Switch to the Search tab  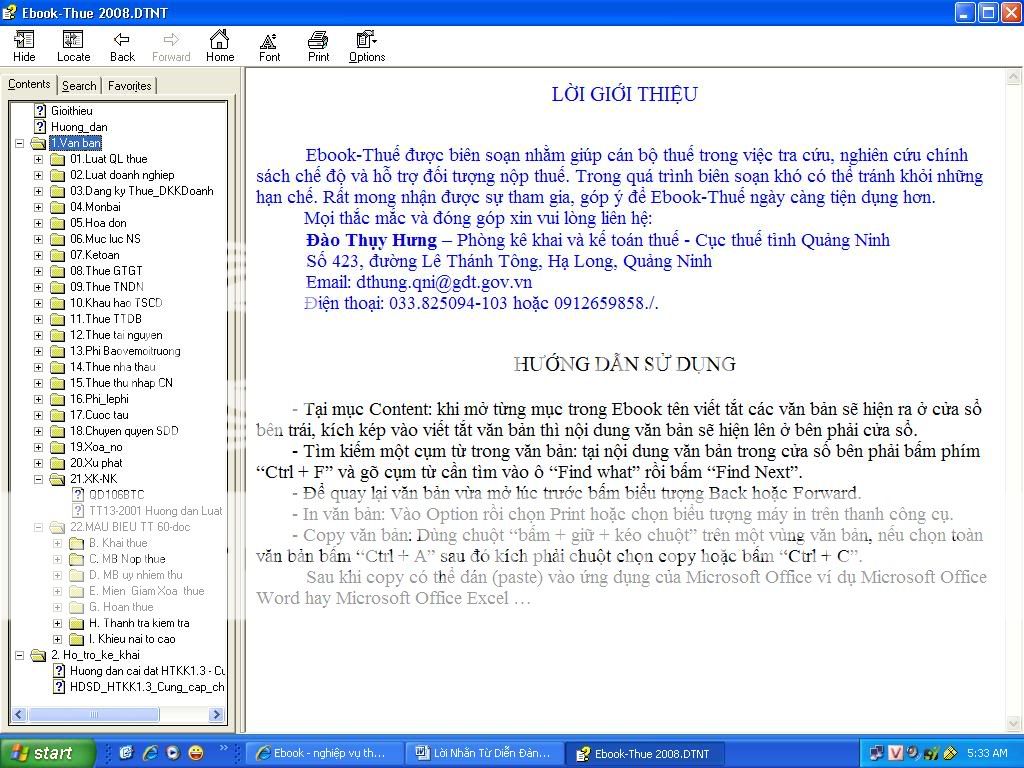pos(79,86)
